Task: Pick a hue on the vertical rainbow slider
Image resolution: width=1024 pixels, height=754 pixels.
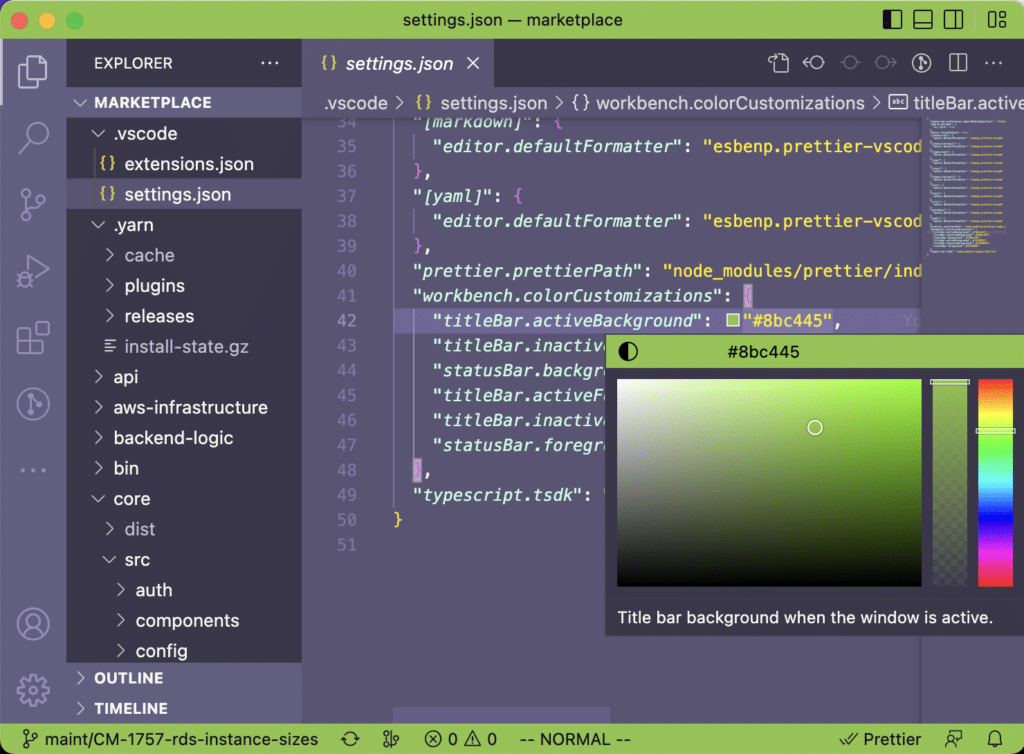Action: [995, 480]
